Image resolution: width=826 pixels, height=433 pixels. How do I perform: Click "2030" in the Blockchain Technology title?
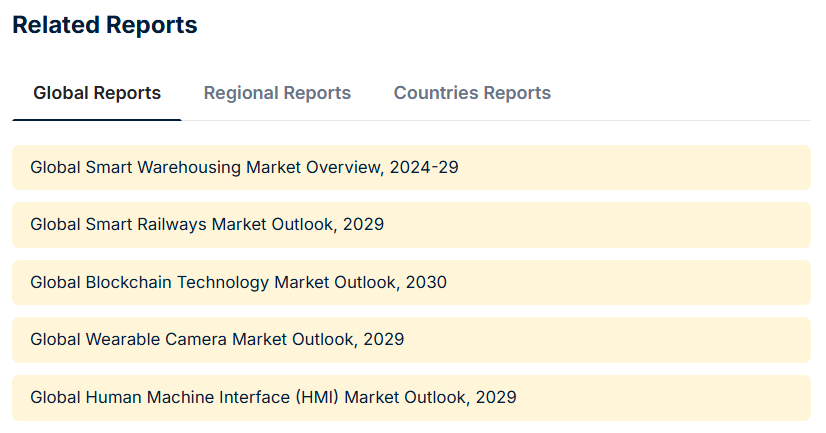tap(426, 282)
